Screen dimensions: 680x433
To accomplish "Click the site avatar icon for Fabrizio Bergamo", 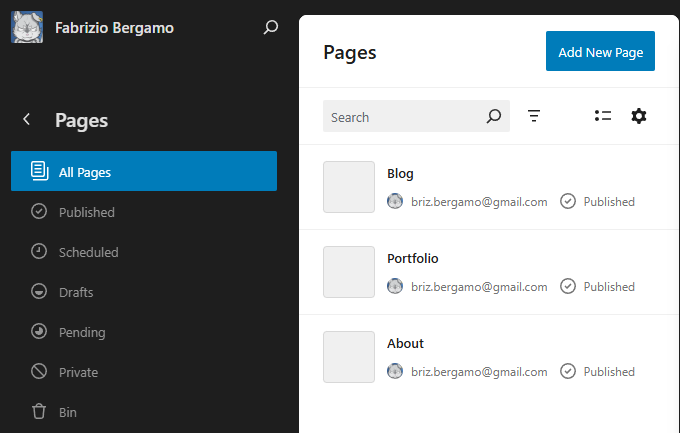I will [x=27, y=27].
